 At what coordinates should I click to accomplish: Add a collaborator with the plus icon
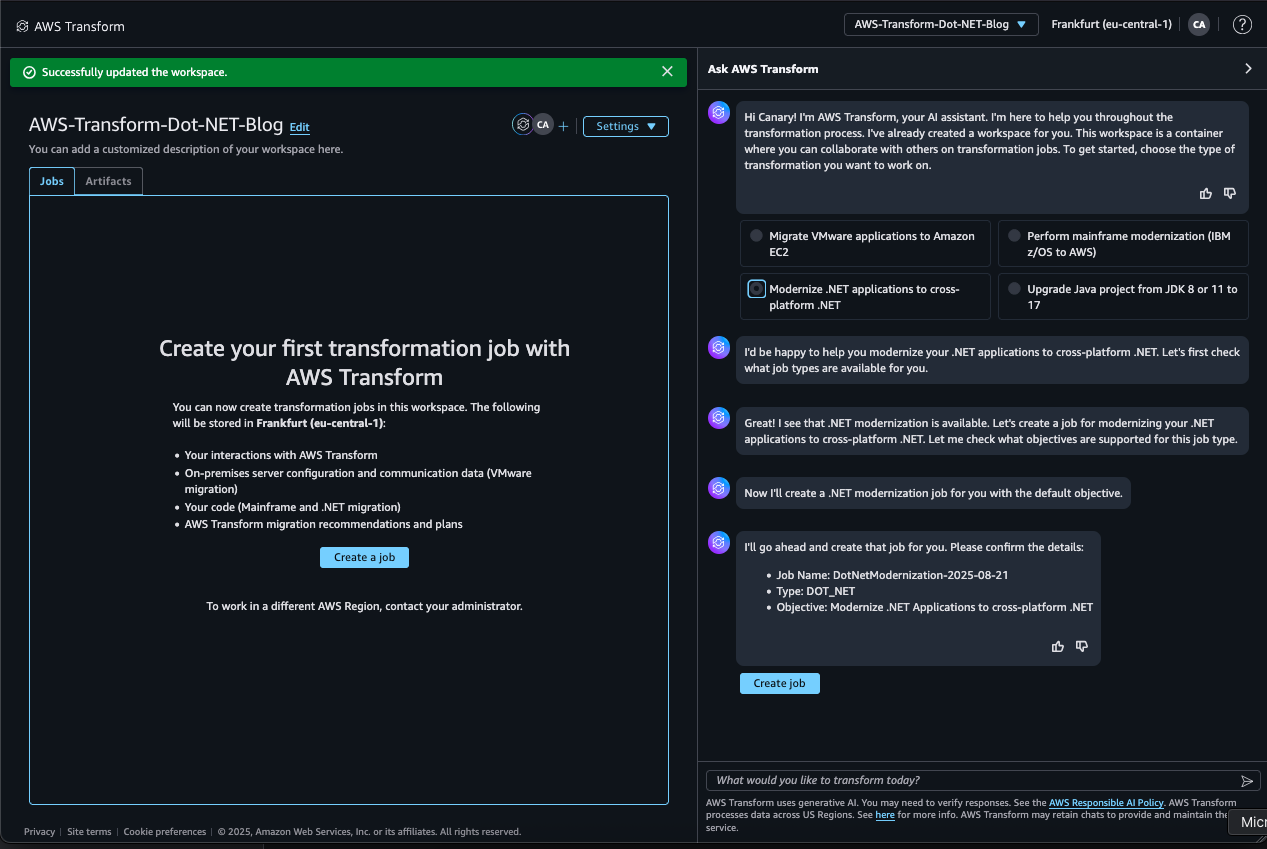click(563, 126)
